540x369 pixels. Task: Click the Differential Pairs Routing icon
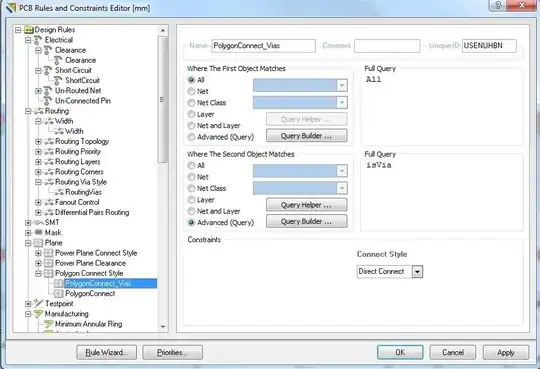click(49, 213)
